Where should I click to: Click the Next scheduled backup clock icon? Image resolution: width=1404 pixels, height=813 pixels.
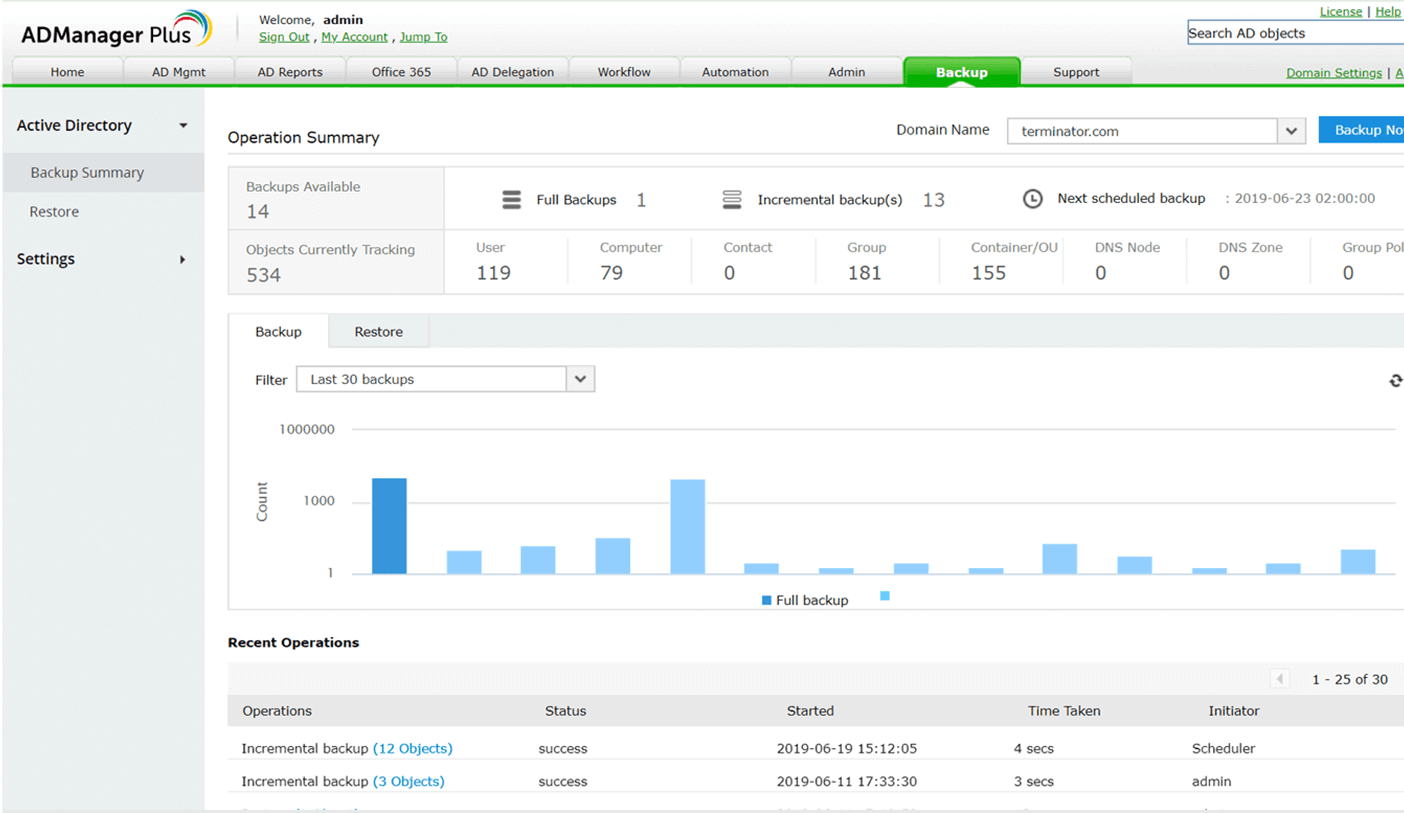coord(1033,199)
